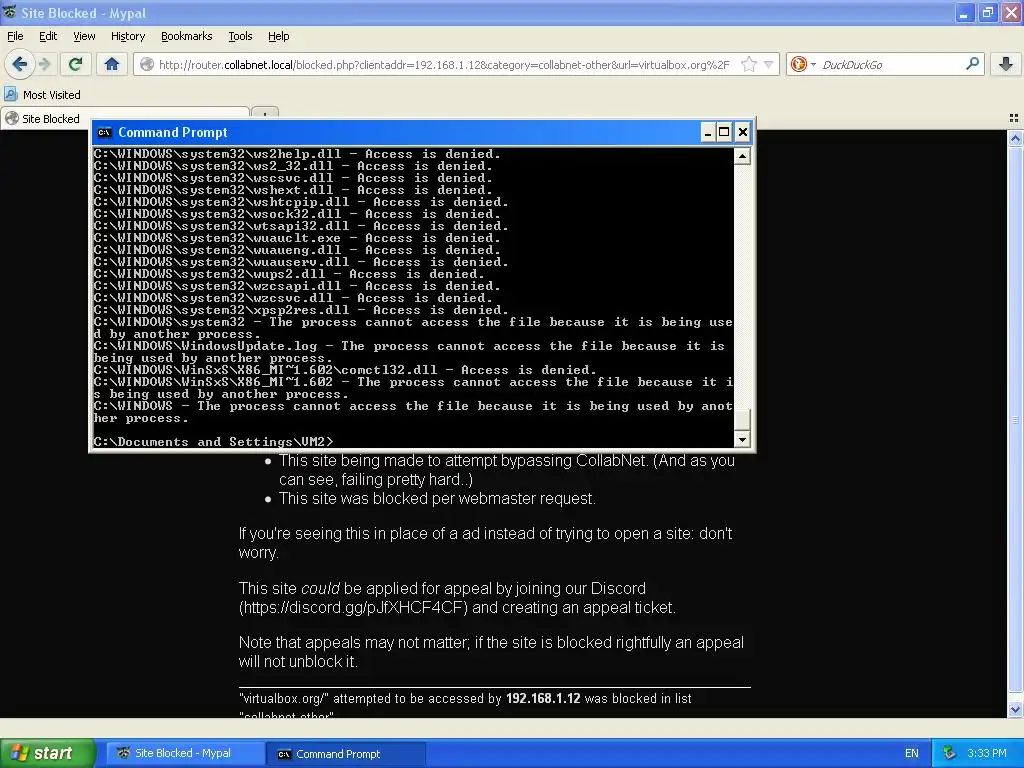
Task: Open the History menu
Action: click(x=128, y=36)
